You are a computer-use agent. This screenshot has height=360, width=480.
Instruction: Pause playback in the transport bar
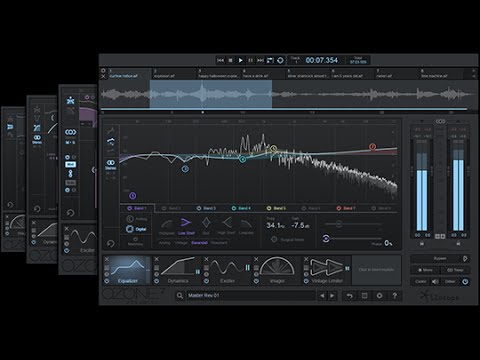pyautogui.click(x=250, y=60)
